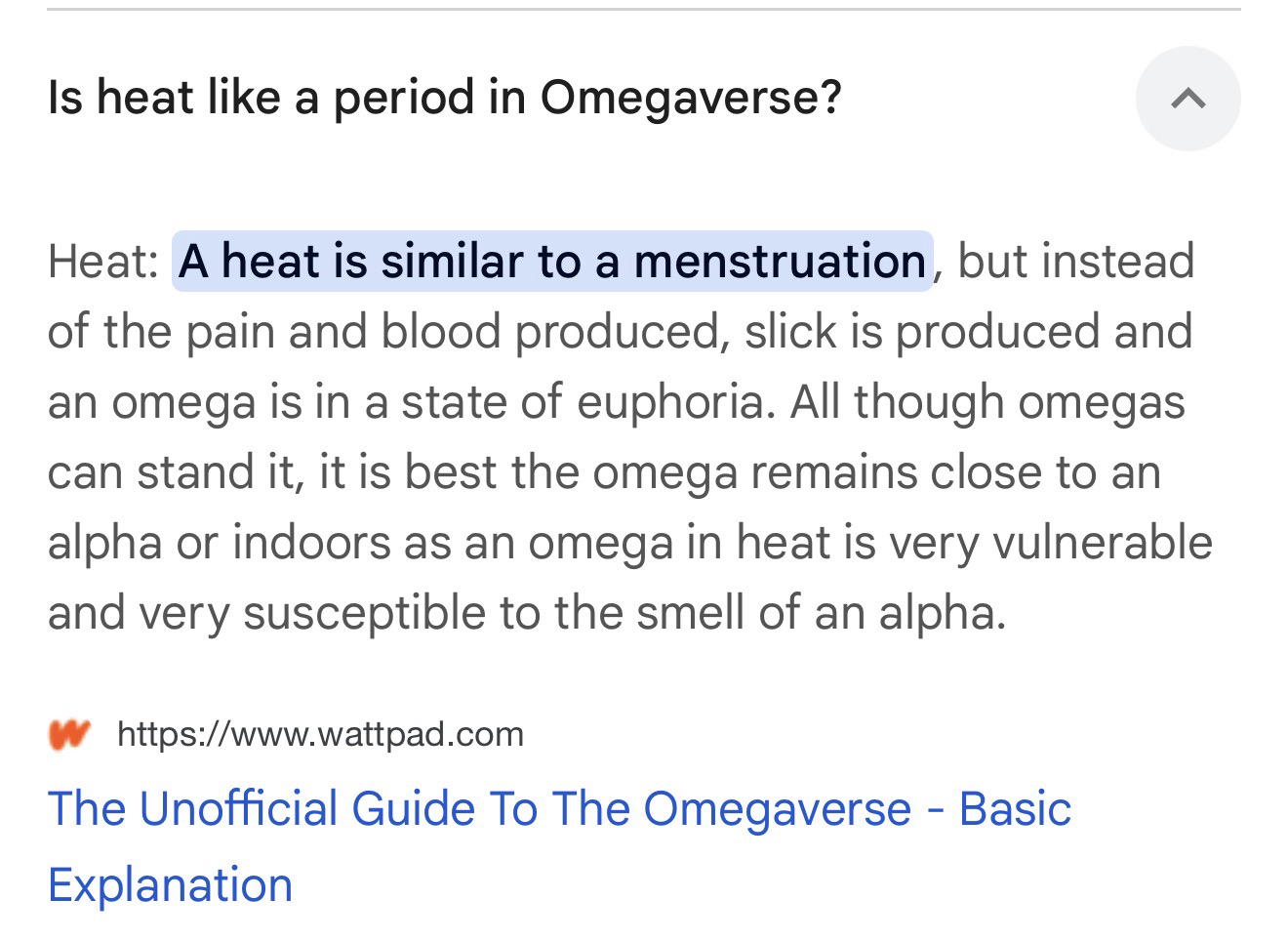Screen dimensions: 1288x940
Task: Click the word "Omegaverse?" in the question heading
Action: point(690,98)
